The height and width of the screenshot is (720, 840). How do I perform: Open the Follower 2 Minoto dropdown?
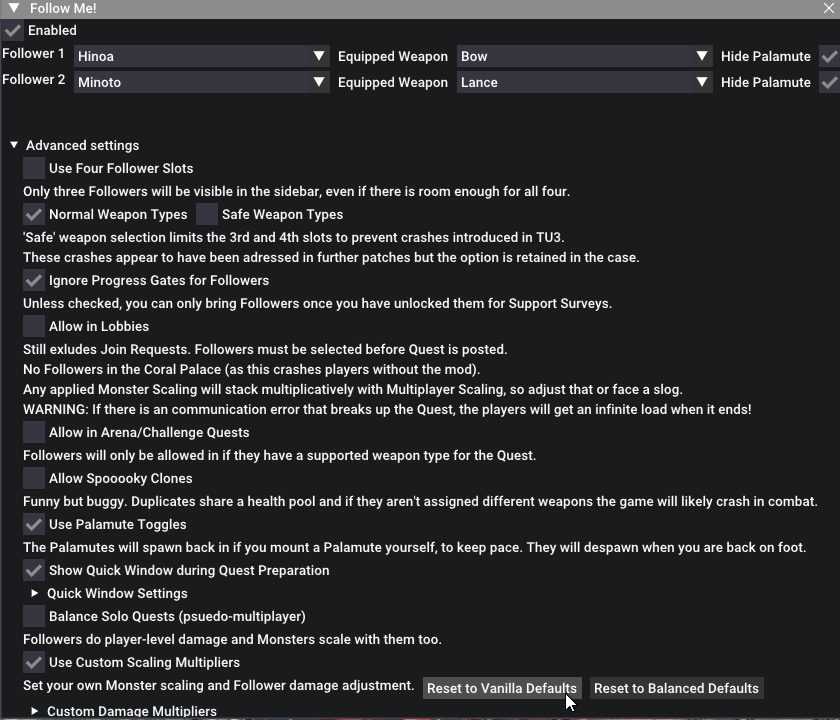201,82
